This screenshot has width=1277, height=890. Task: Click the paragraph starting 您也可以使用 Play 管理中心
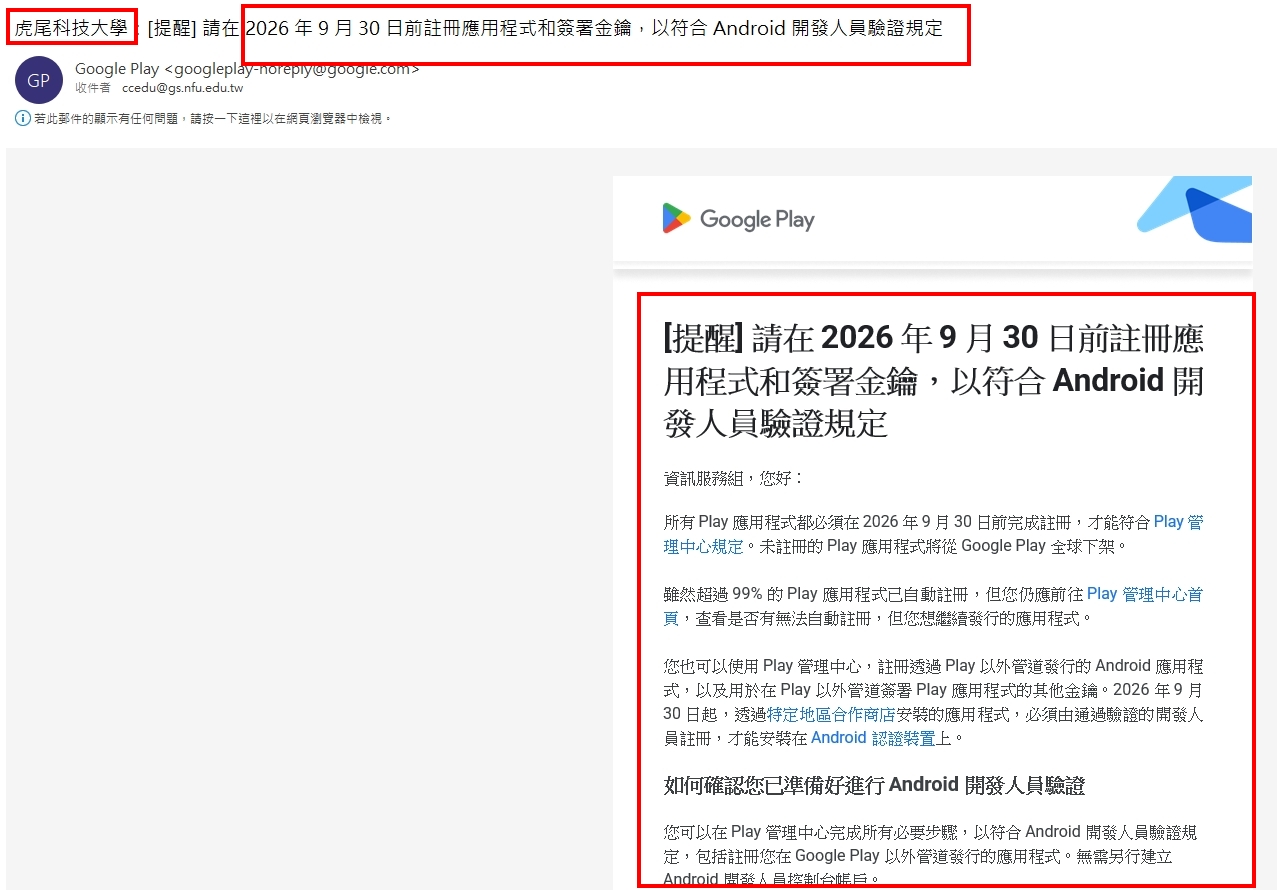[933, 702]
